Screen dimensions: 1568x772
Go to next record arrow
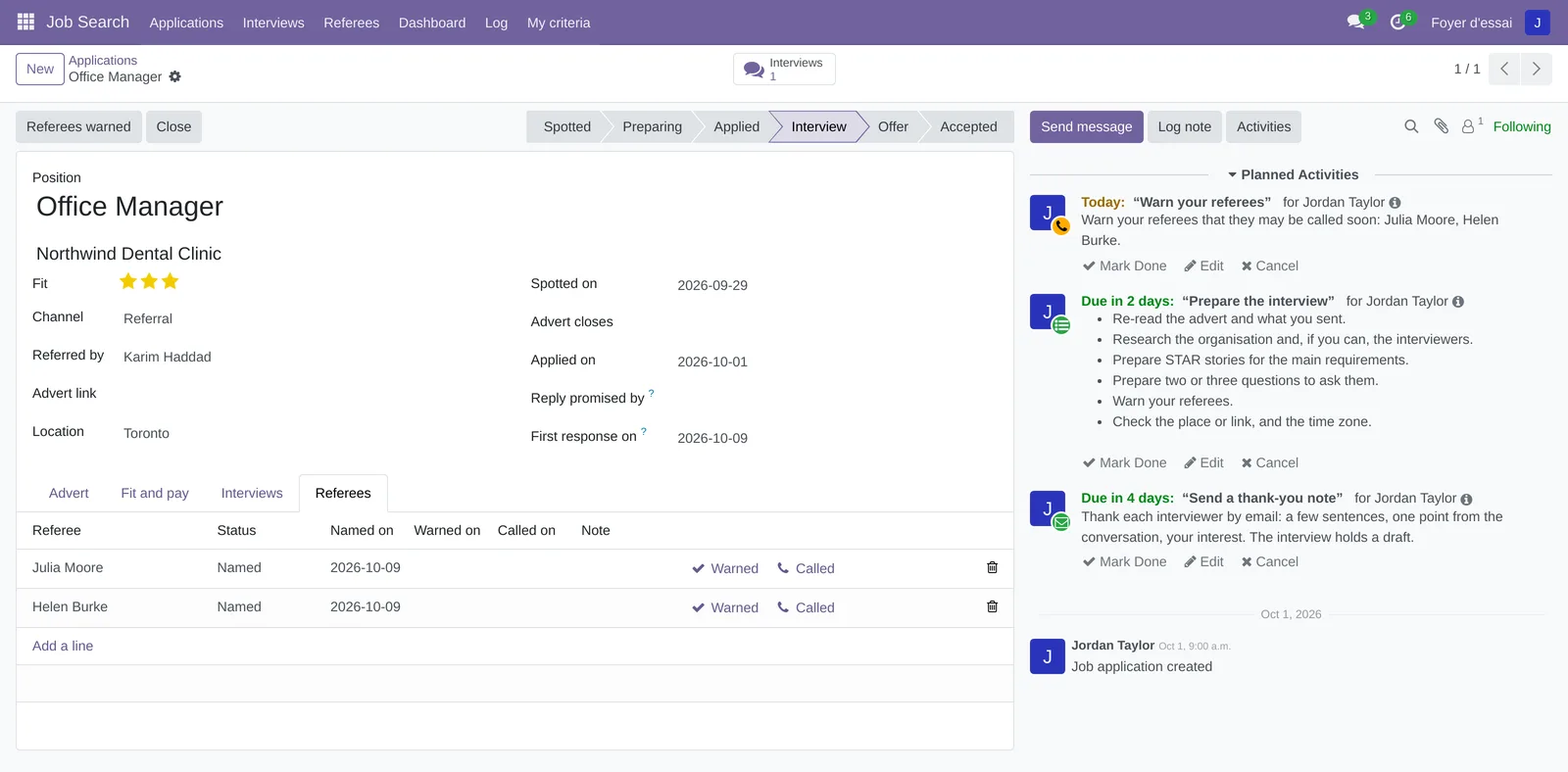1536,69
